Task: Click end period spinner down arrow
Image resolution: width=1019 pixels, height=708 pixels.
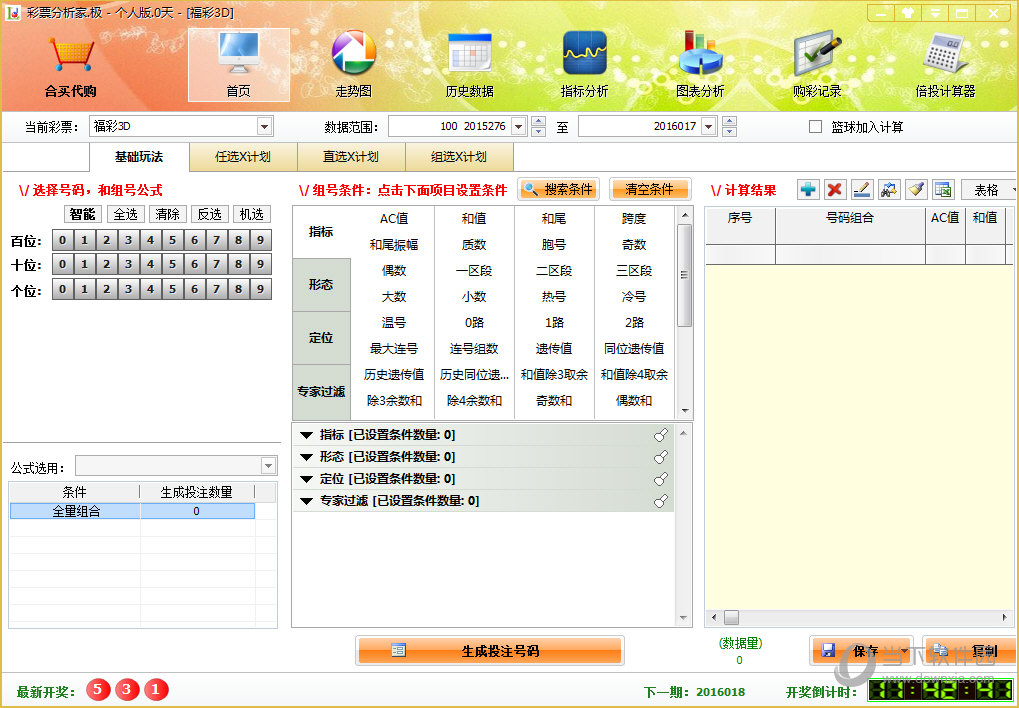Action: 729,131
